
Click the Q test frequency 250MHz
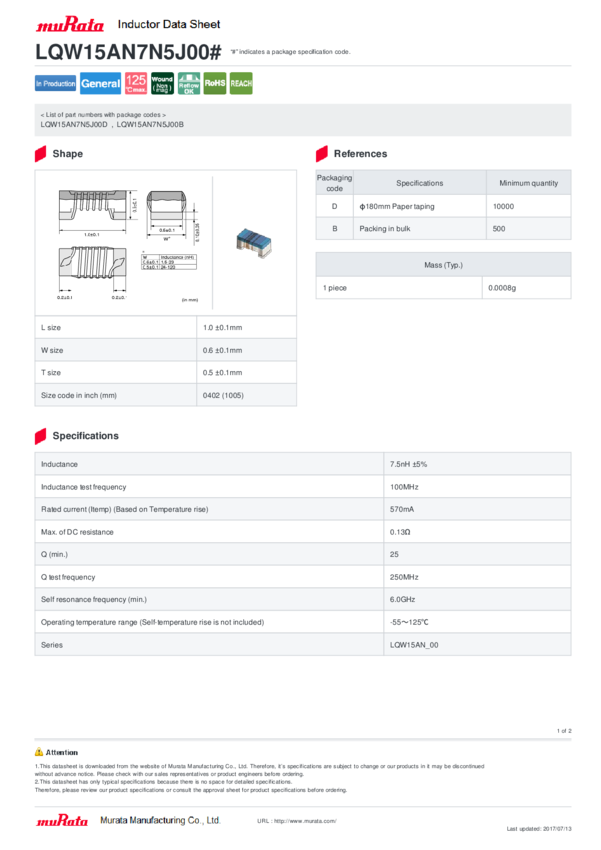(404, 577)
